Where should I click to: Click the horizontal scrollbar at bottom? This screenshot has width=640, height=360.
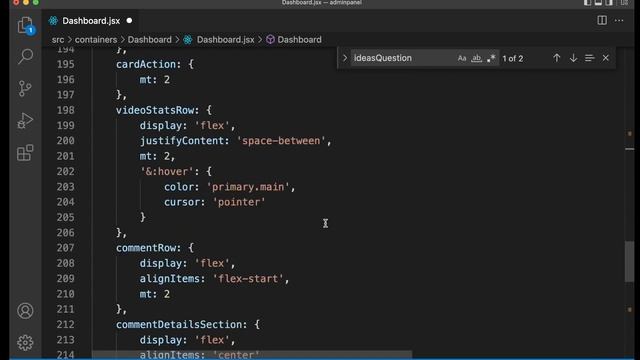tap(252, 354)
